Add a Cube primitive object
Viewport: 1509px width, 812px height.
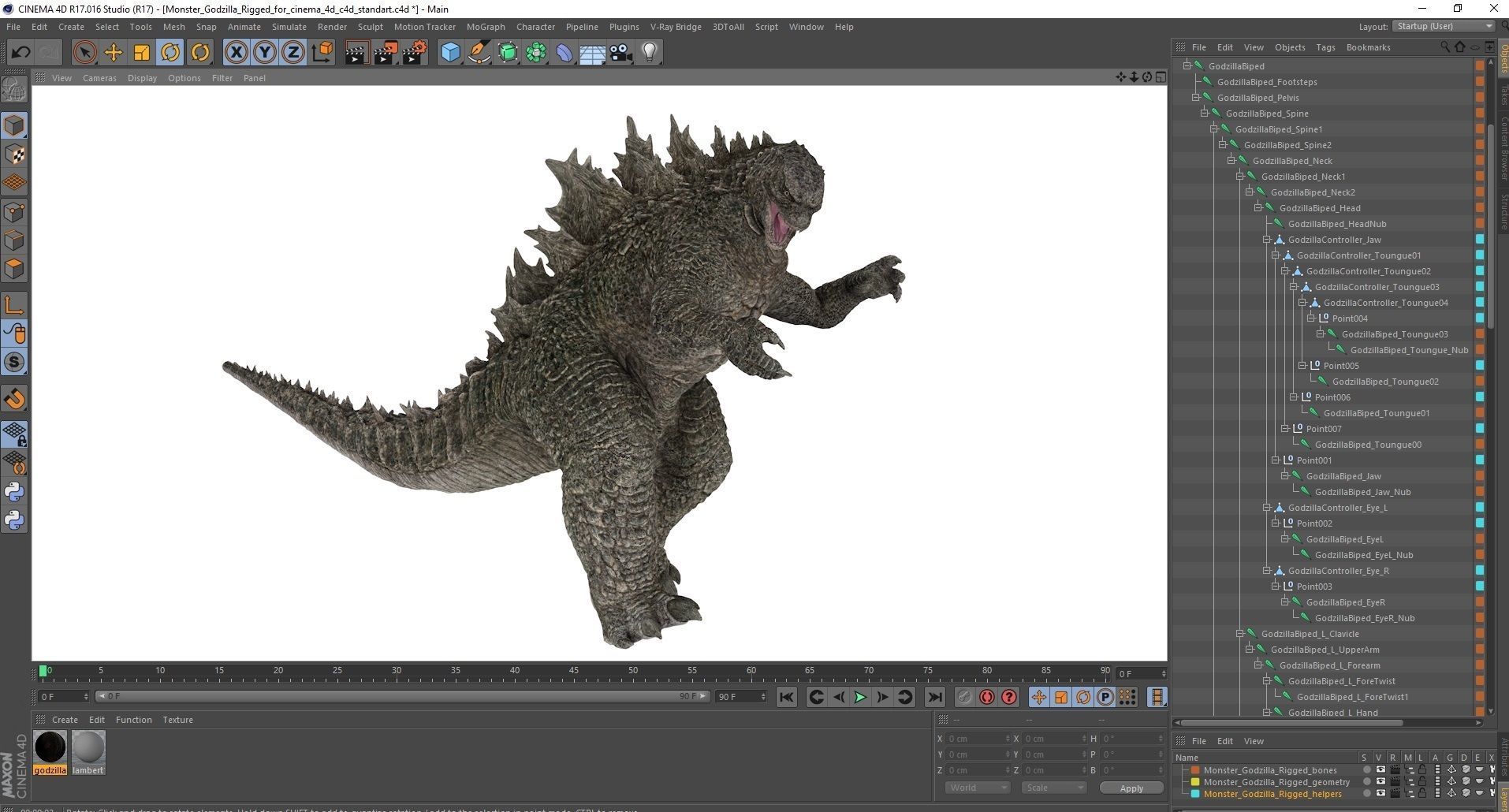tap(450, 53)
